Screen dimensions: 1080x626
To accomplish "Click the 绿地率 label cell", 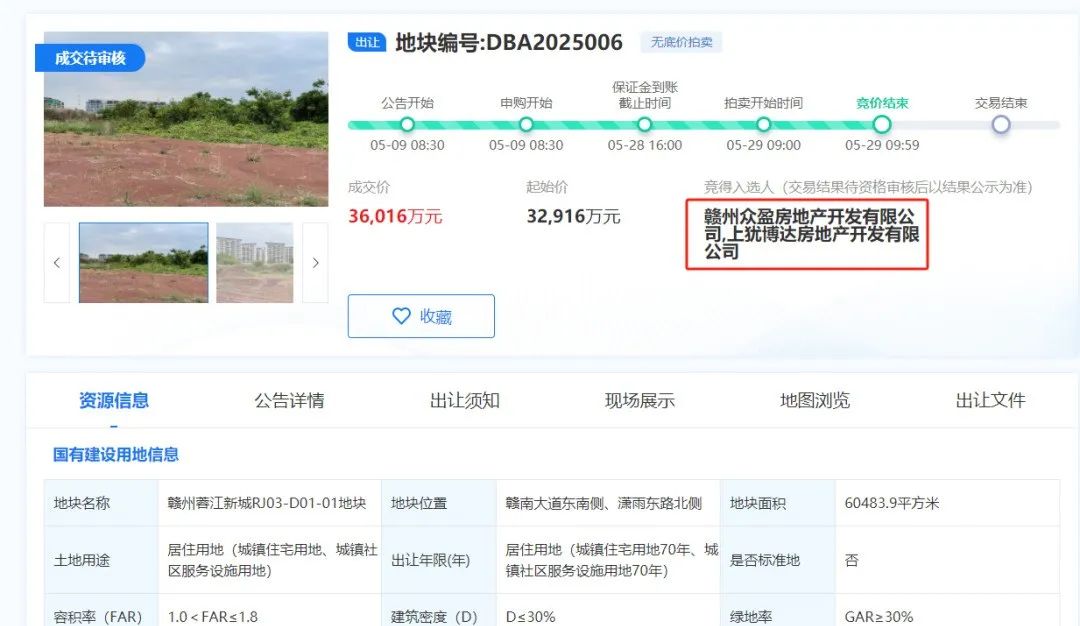I will pyautogui.click(x=778, y=610).
